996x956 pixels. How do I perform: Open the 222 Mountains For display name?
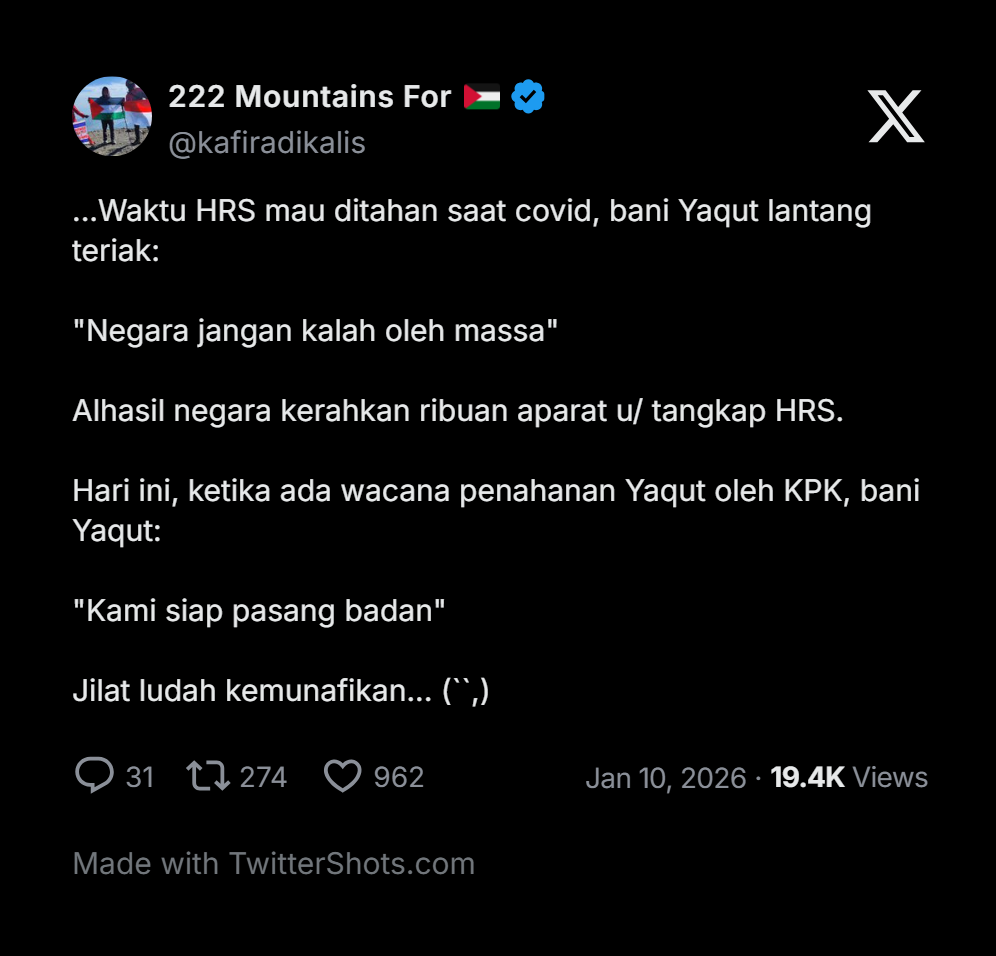(309, 97)
